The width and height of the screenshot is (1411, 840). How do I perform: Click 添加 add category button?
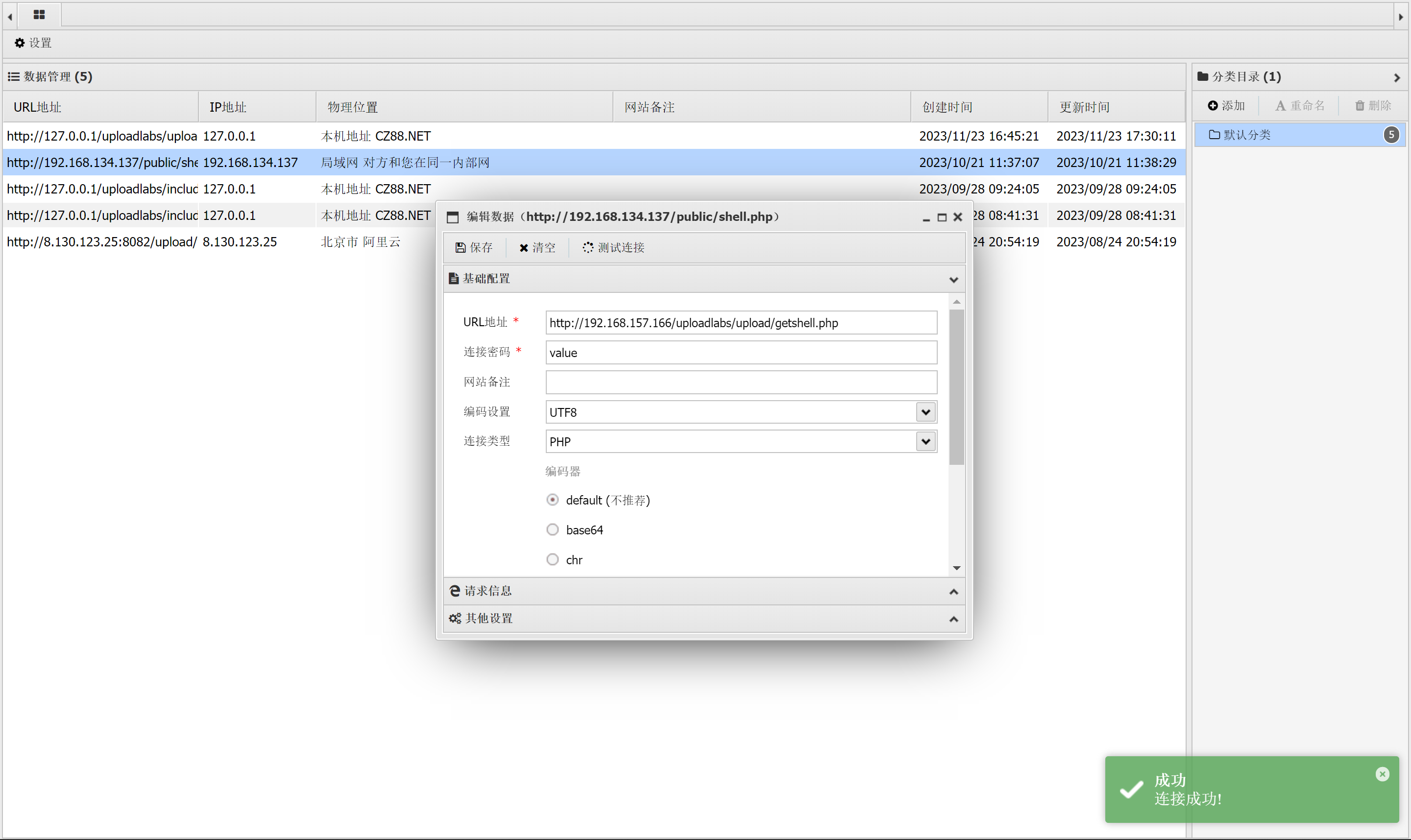(x=1226, y=106)
